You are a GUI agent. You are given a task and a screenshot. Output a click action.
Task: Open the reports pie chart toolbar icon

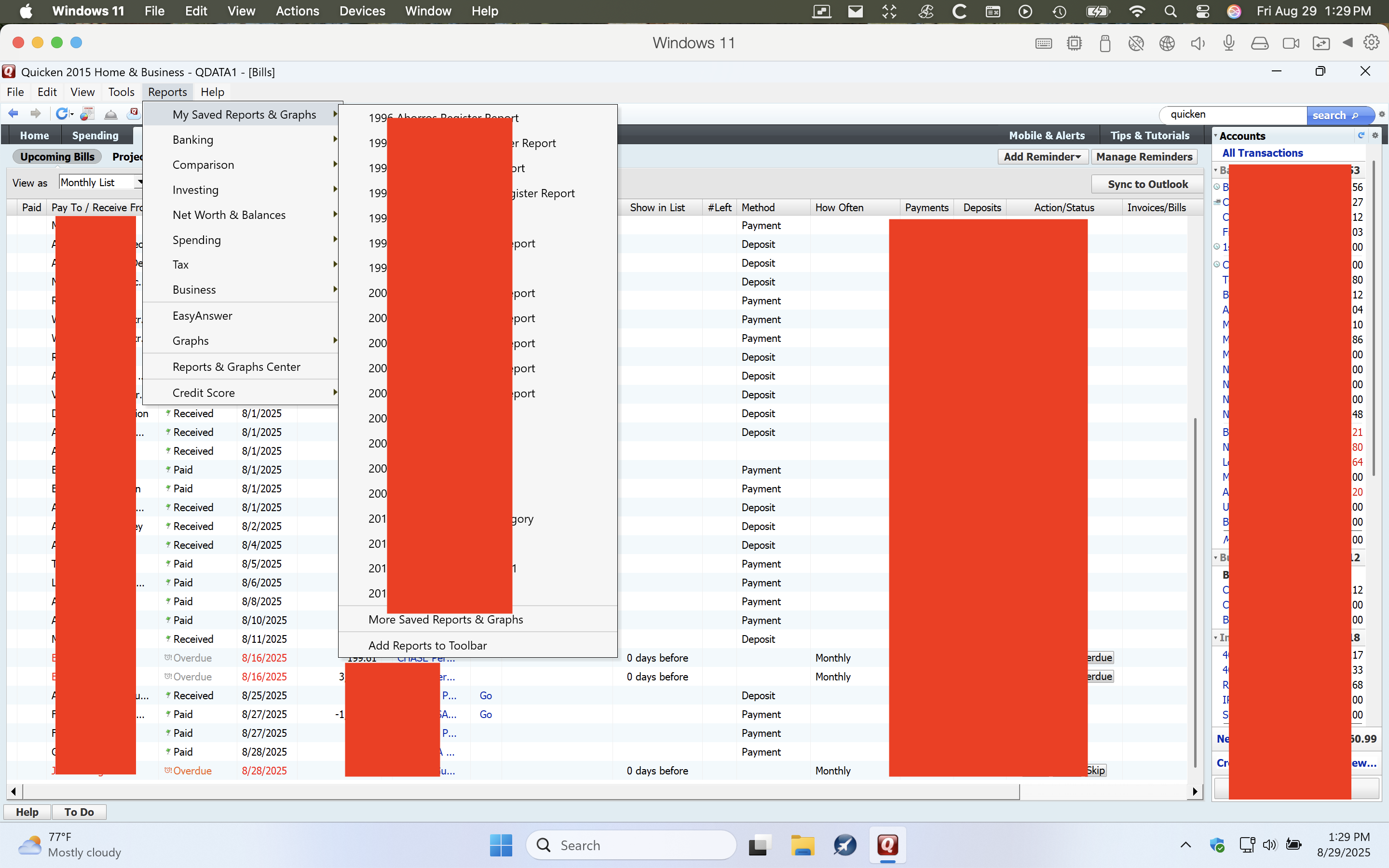(x=87, y=114)
